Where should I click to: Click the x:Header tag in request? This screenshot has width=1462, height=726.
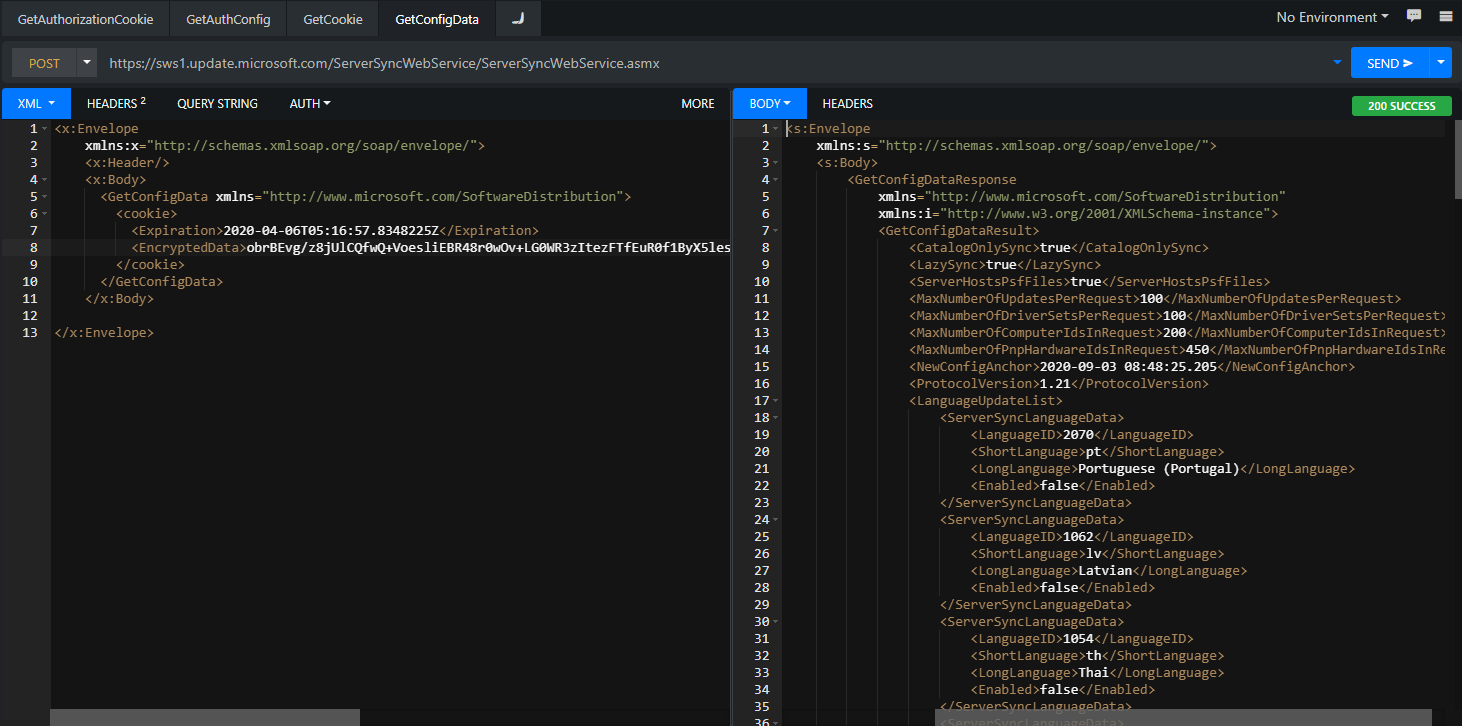coord(127,163)
